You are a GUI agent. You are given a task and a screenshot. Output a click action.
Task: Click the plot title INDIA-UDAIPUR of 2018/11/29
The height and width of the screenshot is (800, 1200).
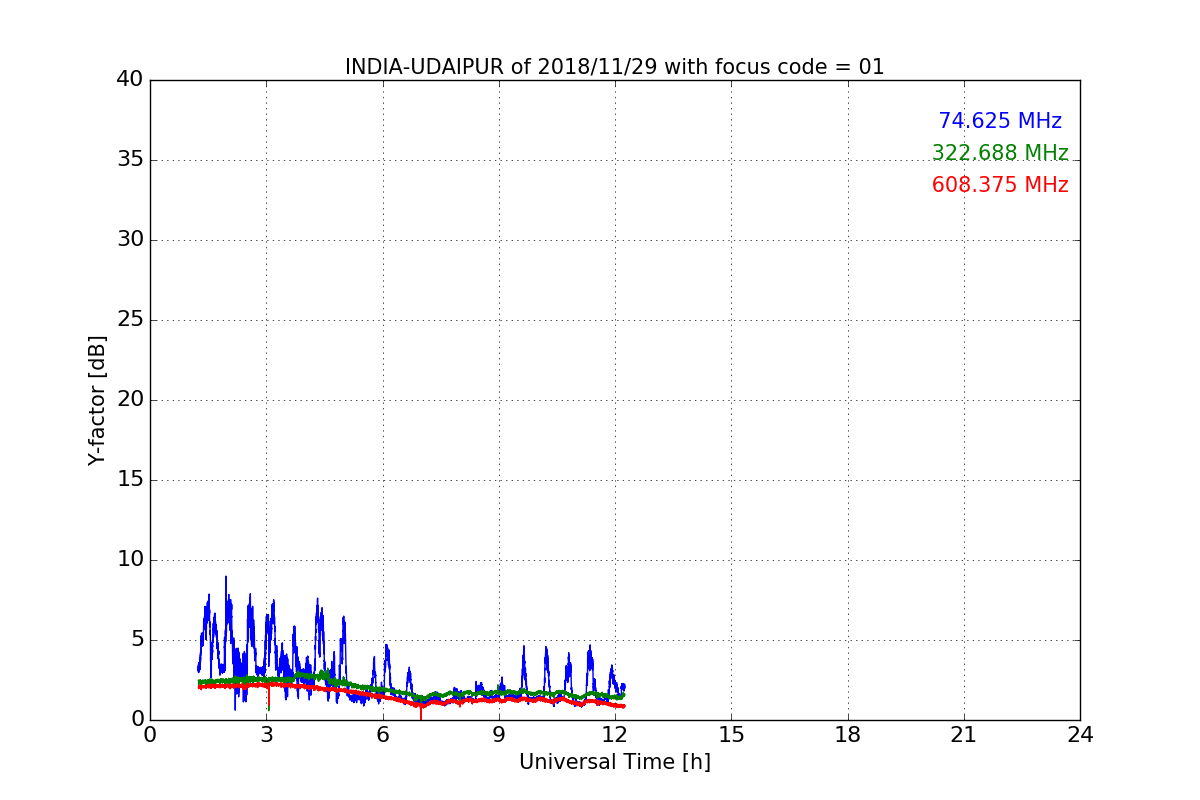[615, 67]
